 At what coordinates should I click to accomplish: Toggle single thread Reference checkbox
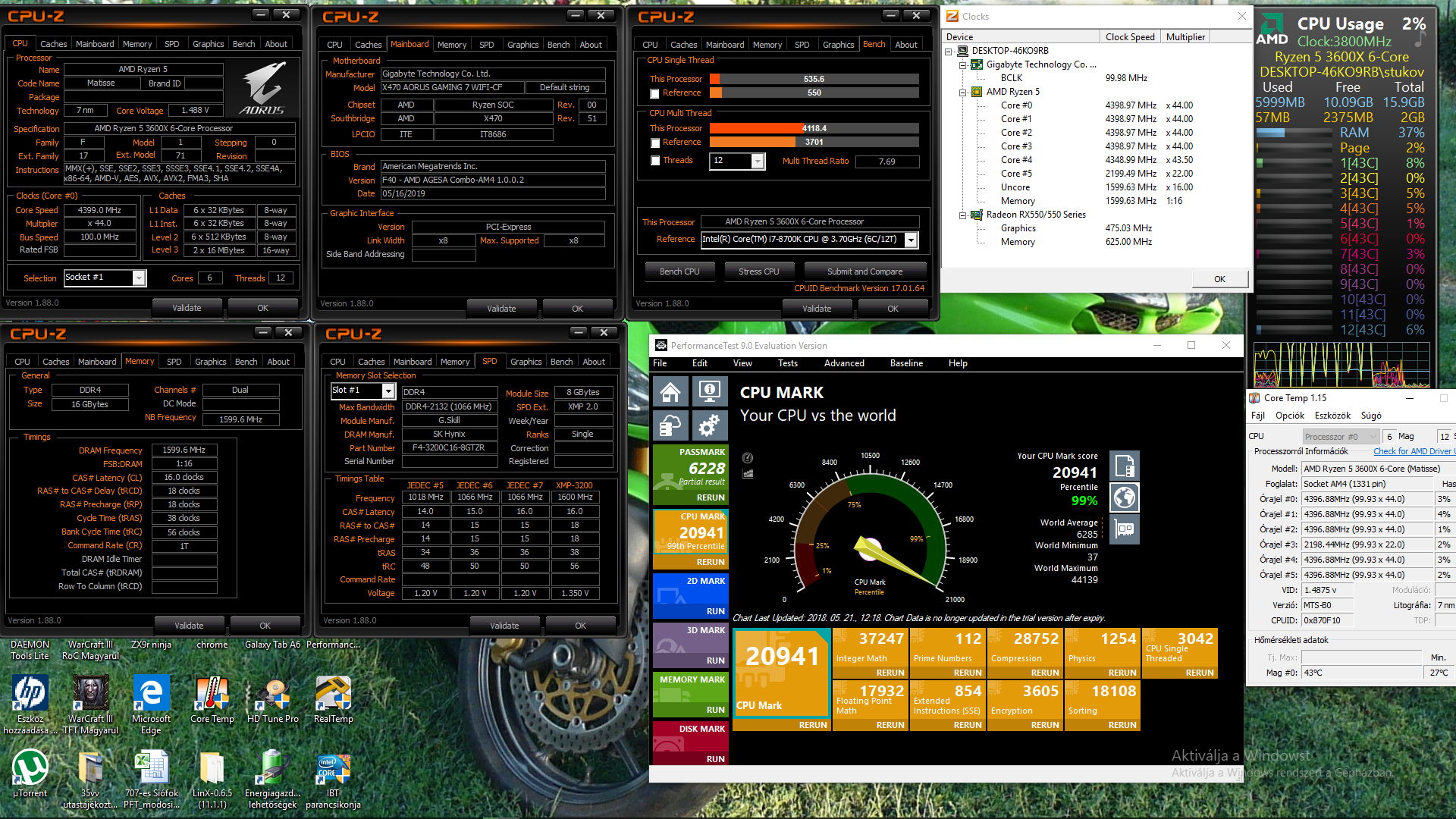[654, 93]
